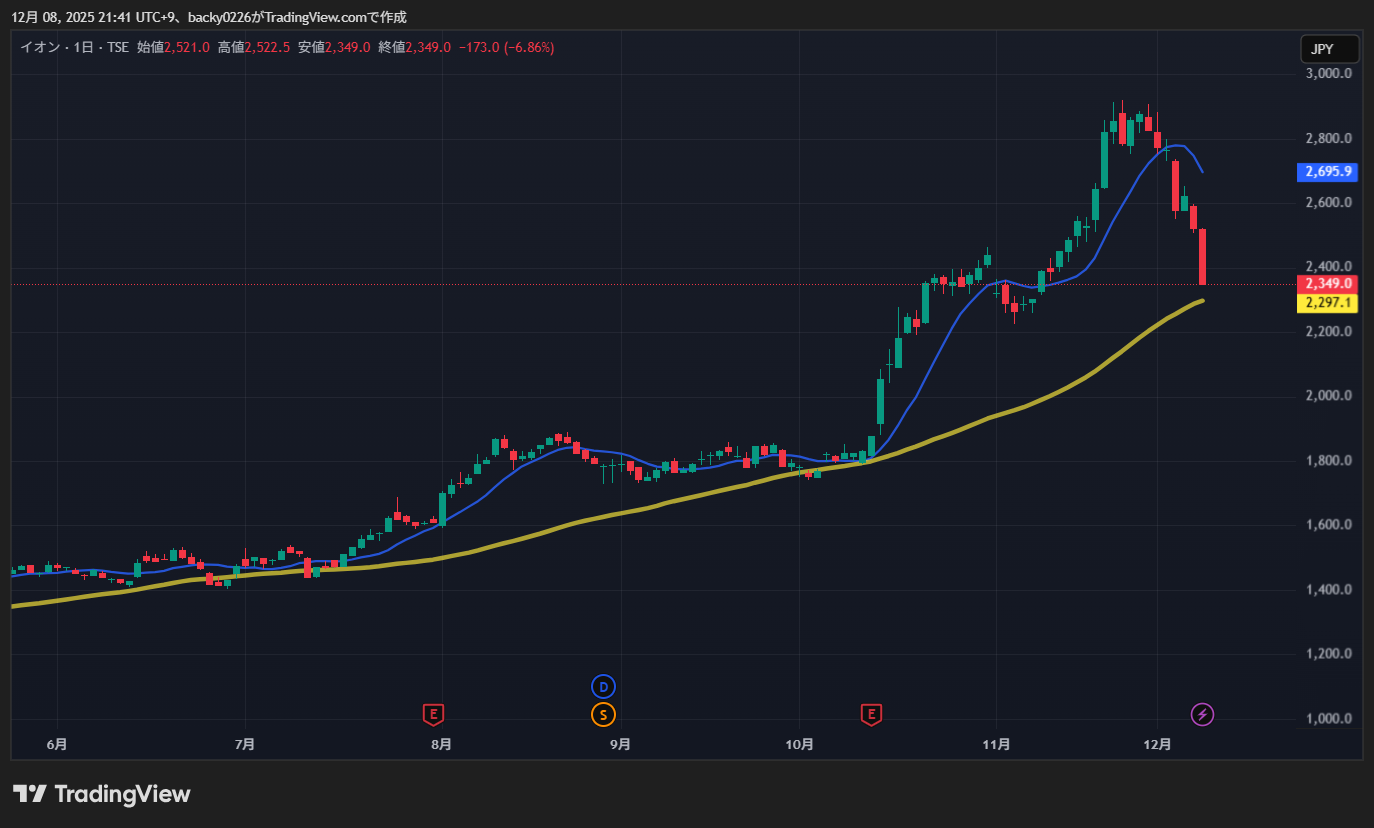Click the blue 2,695.9 price label
Screen dimensions: 1374x828
click(x=1328, y=172)
